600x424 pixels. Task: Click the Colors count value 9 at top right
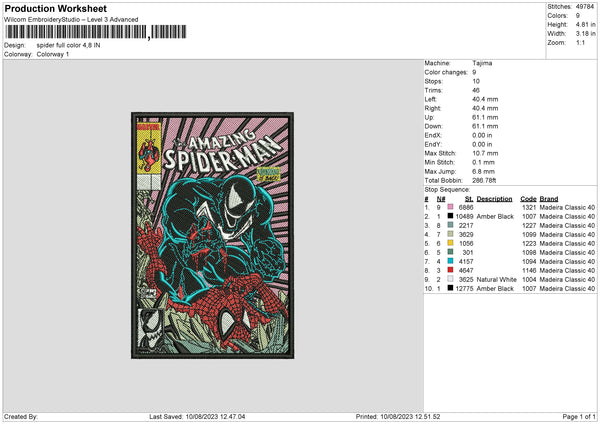[578, 16]
